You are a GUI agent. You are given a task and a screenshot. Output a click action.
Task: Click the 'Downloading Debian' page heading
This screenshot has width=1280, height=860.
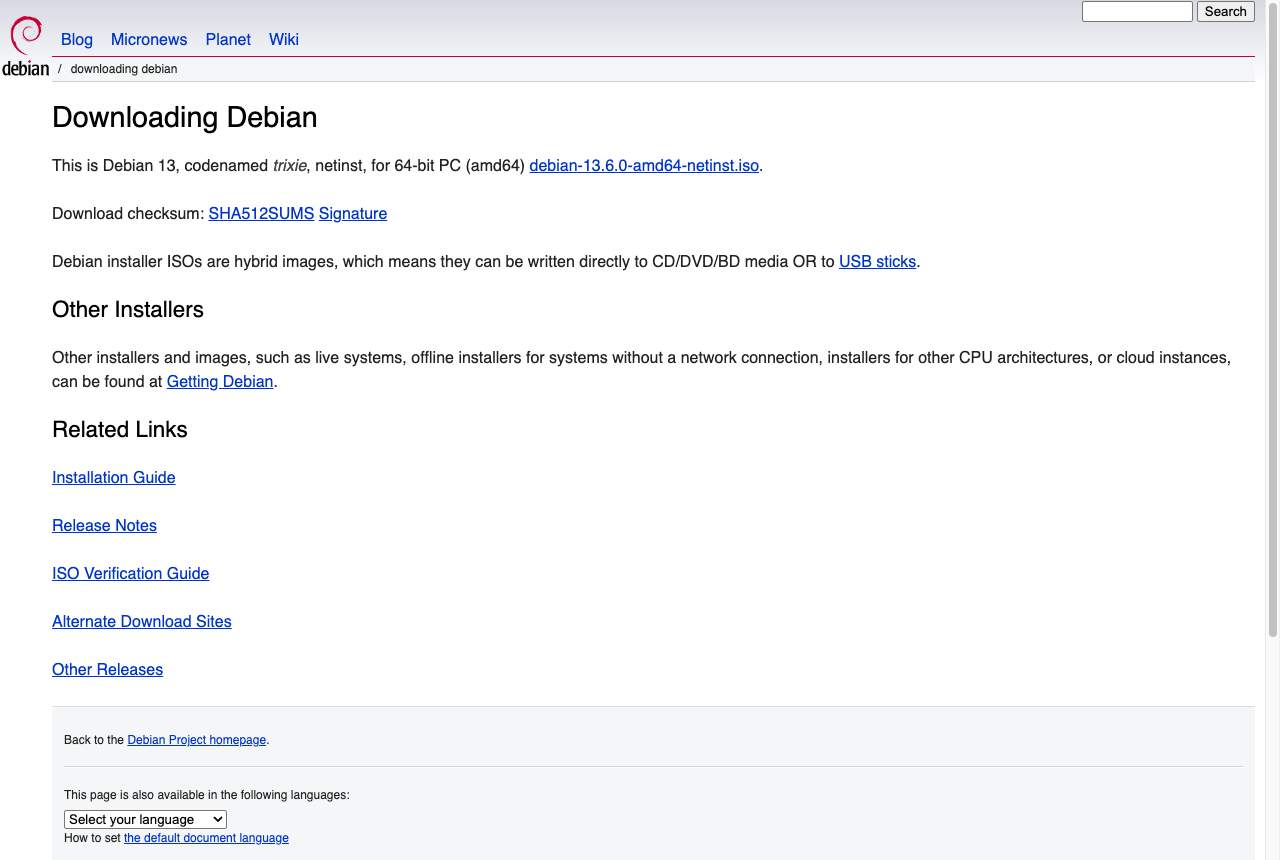coord(185,117)
